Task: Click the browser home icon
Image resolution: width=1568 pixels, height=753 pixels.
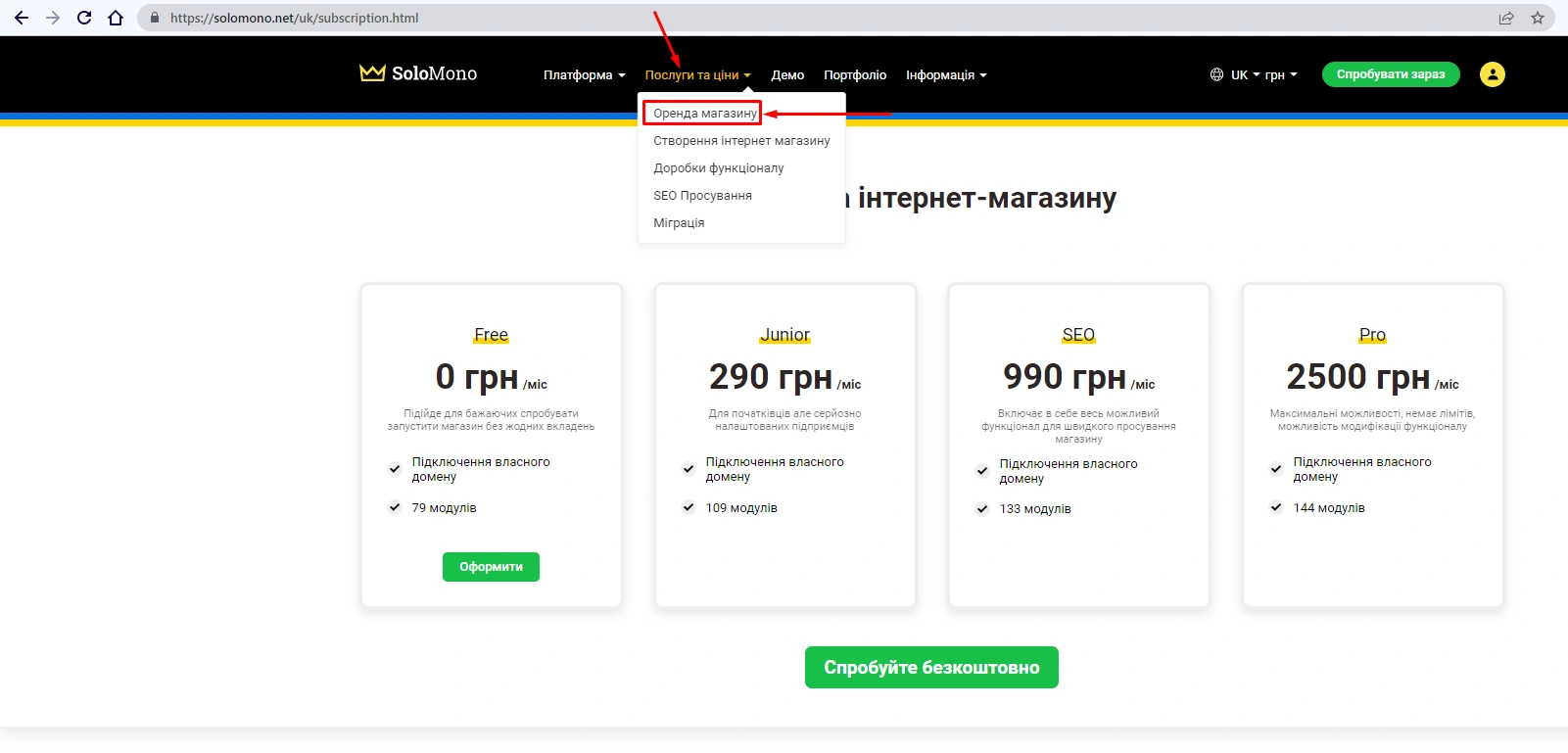Action: 116,18
